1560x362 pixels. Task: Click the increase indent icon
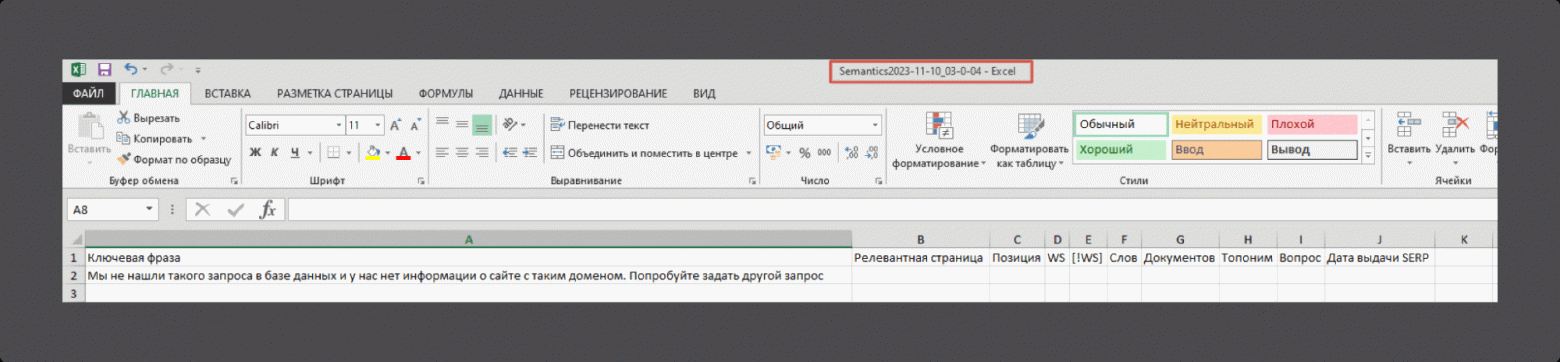tap(530, 153)
